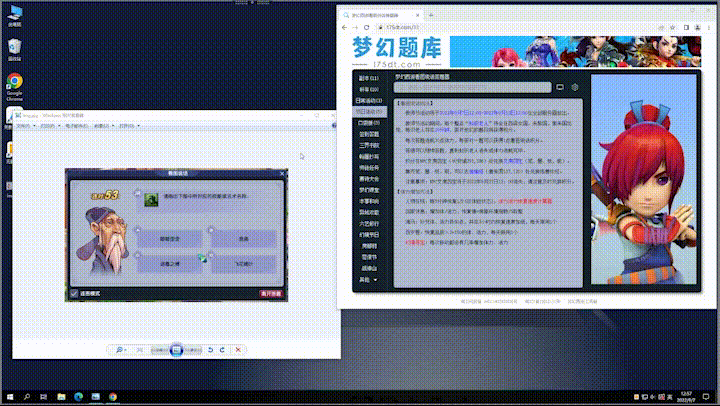
Task: Select 三界书院 in the site sidebar
Action: (369, 146)
